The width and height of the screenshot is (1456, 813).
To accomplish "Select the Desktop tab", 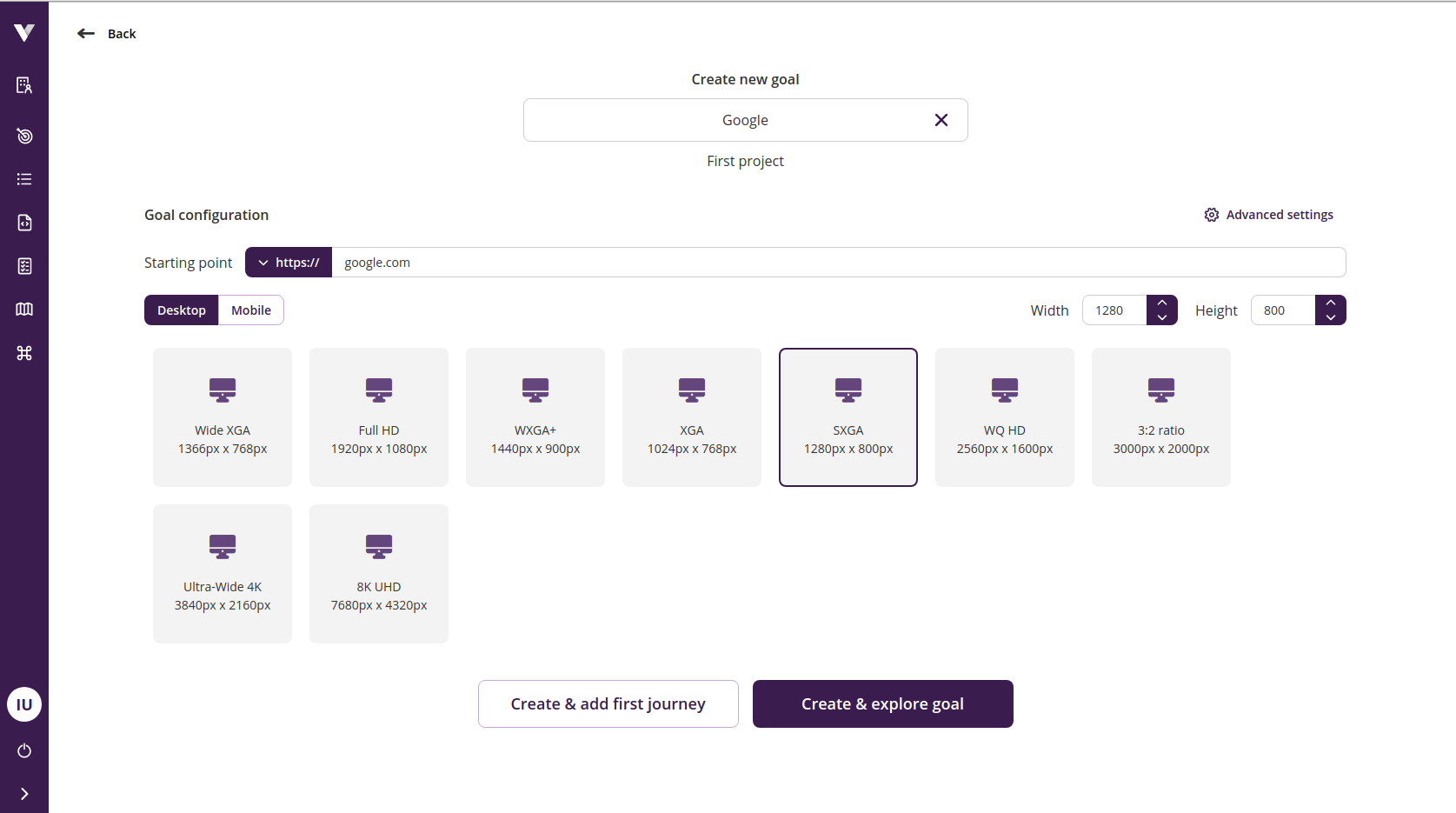I will pos(182,310).
